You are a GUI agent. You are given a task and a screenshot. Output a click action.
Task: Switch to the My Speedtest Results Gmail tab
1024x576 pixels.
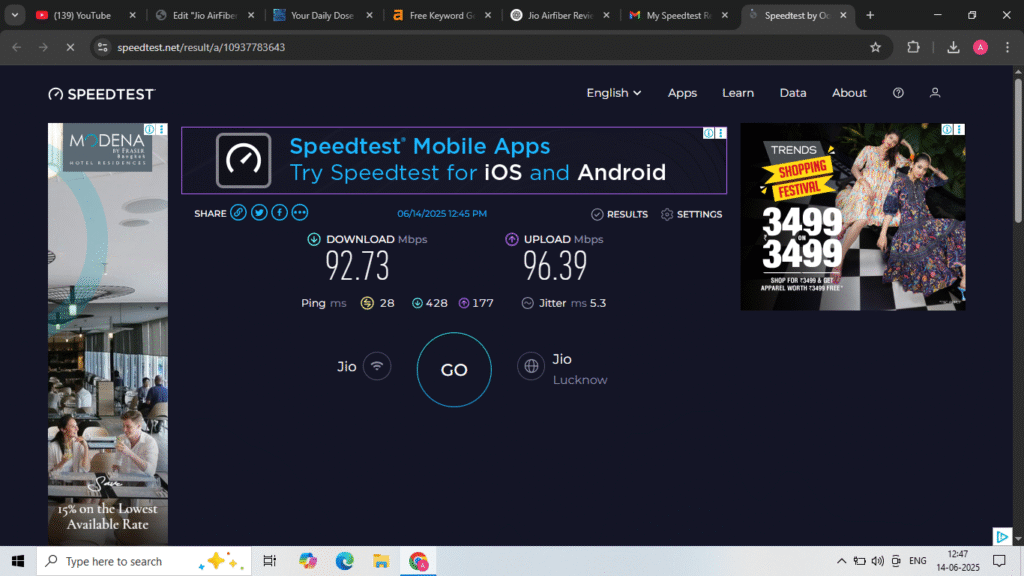pyautogui.click(x=679, y=15)
